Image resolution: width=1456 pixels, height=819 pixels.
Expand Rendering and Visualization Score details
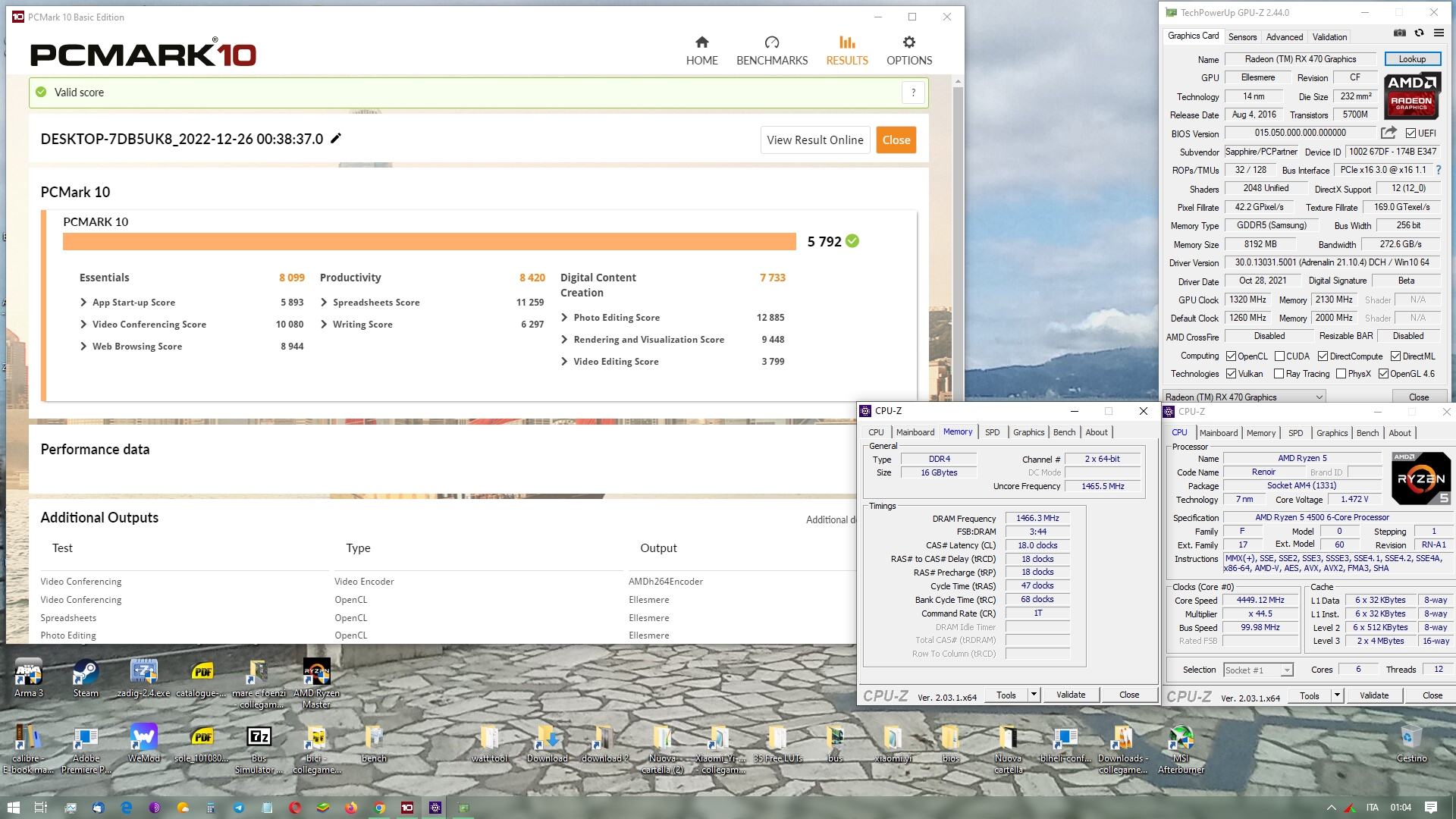click(x=564, y=340)
